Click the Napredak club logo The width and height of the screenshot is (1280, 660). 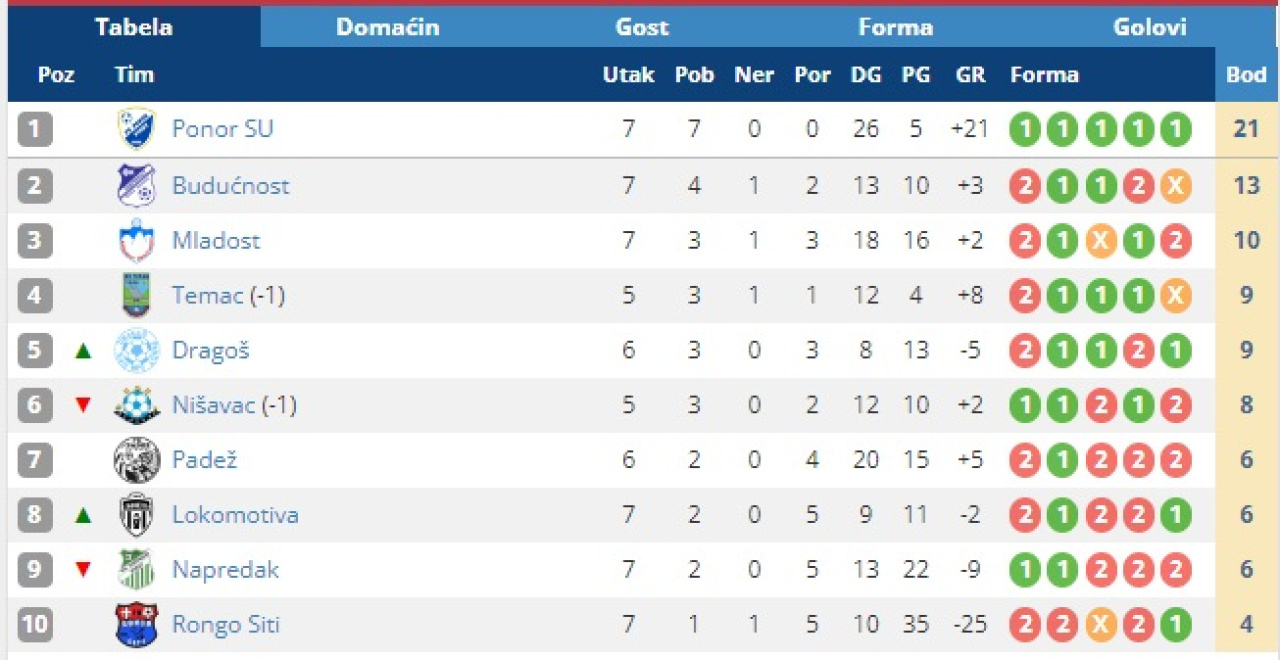click(136, 570)
